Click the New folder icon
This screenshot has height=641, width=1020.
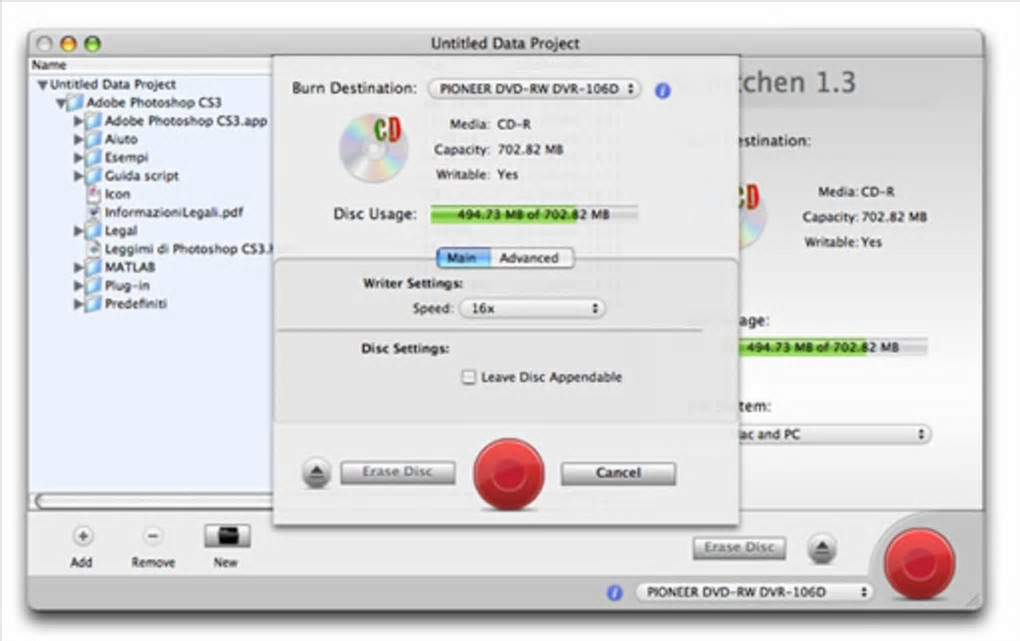[227, 536]
